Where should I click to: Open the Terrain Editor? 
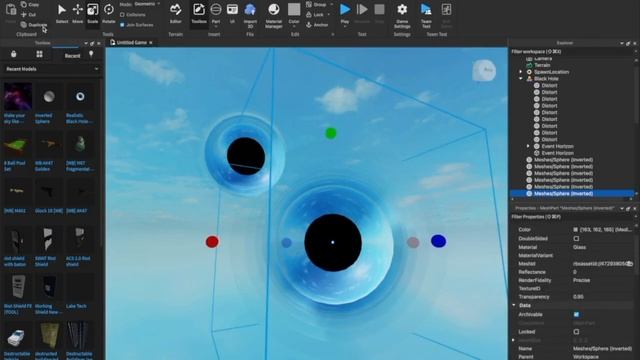tap(176, 12)
